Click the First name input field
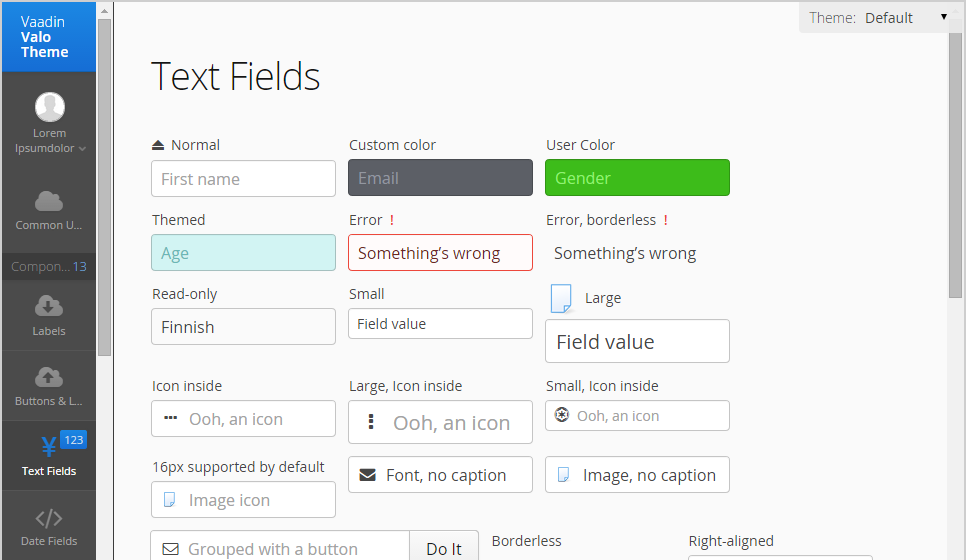The height and width of the screenshot is (560, 968). click(243, 179)
